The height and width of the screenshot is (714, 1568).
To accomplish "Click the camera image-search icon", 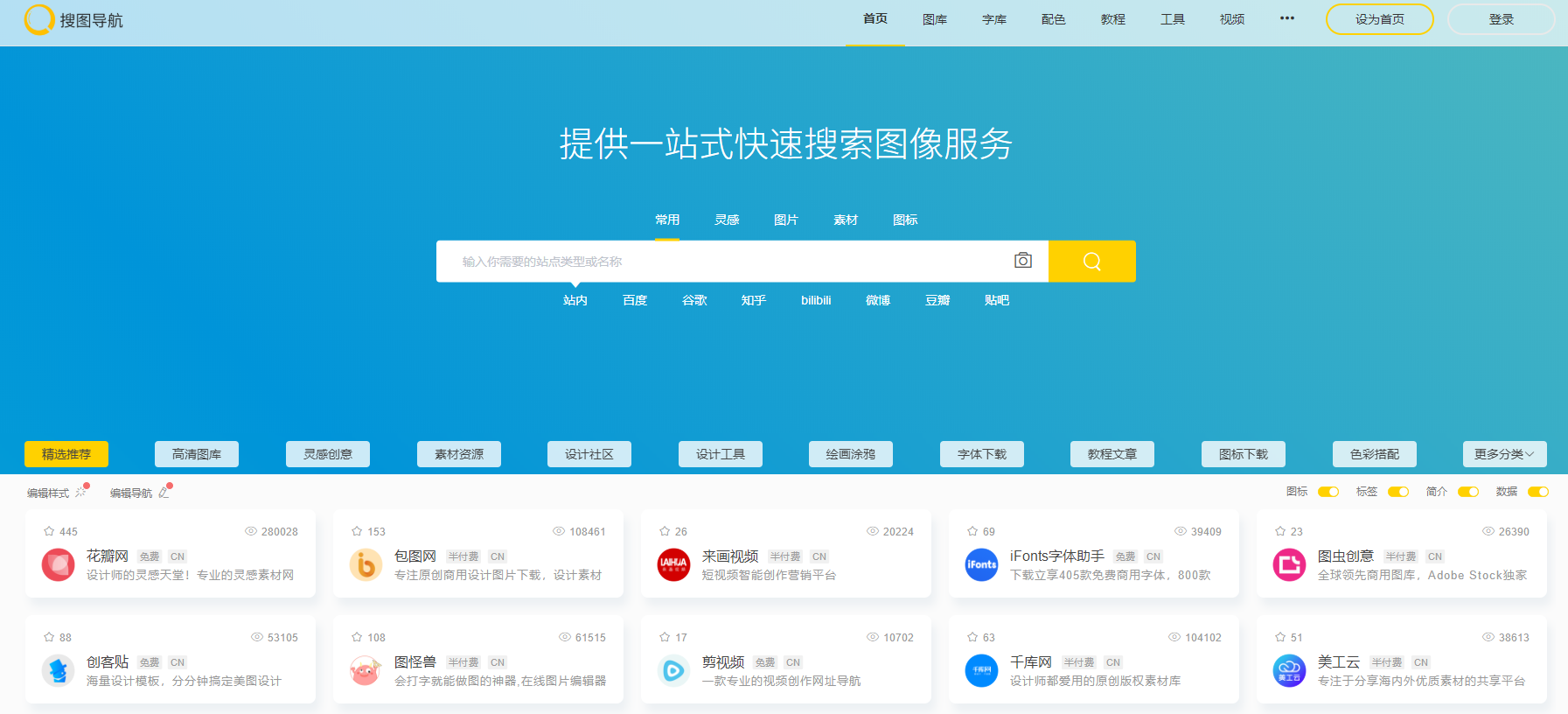I will click(x=1023, y=261).
